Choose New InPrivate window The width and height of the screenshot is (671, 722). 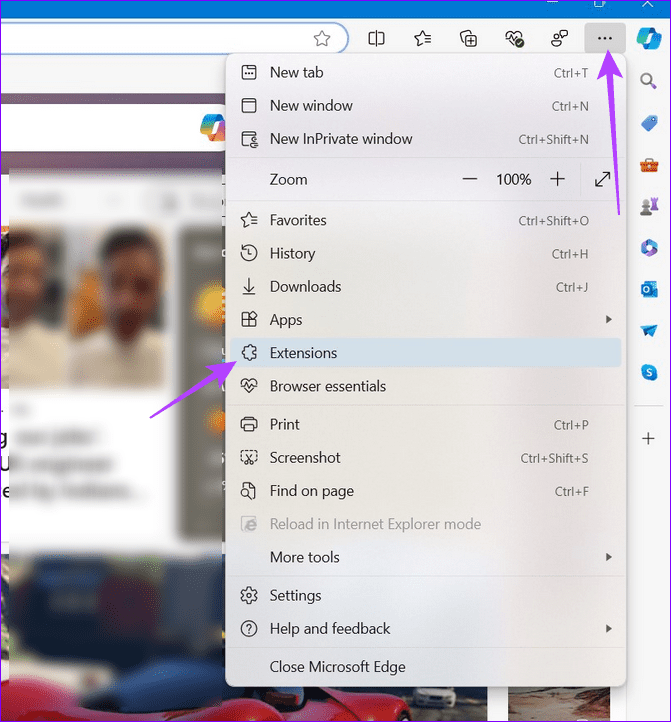tap(426, 139)
